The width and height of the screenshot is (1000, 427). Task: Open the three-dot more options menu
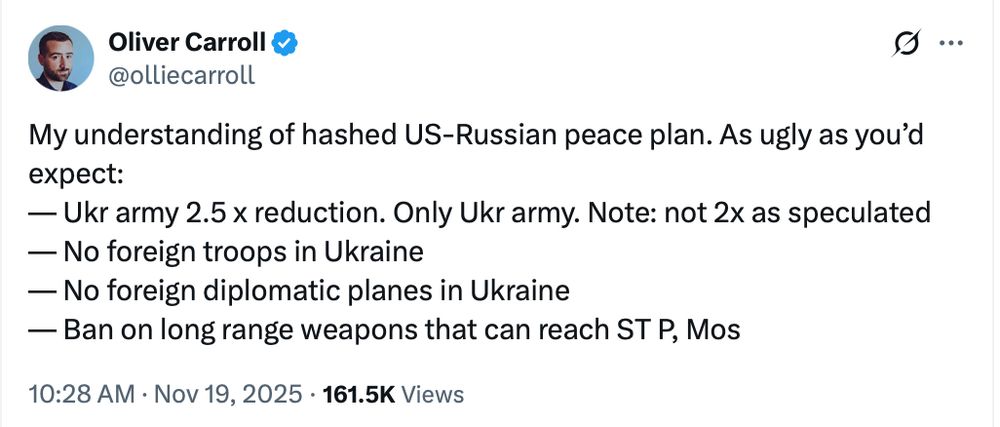click(952, 43)
